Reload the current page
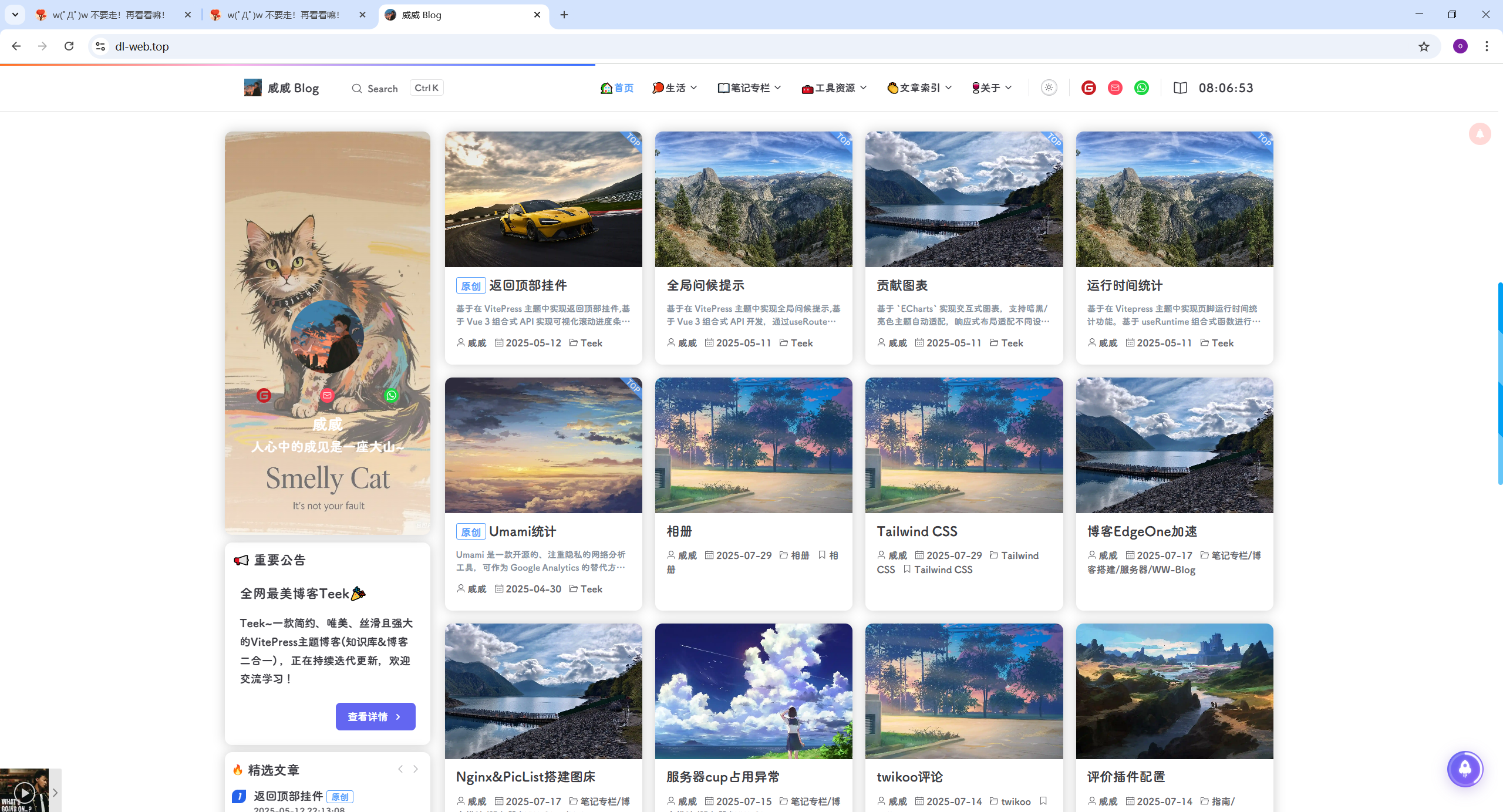Screen dimensions: 1503x812 69,46
